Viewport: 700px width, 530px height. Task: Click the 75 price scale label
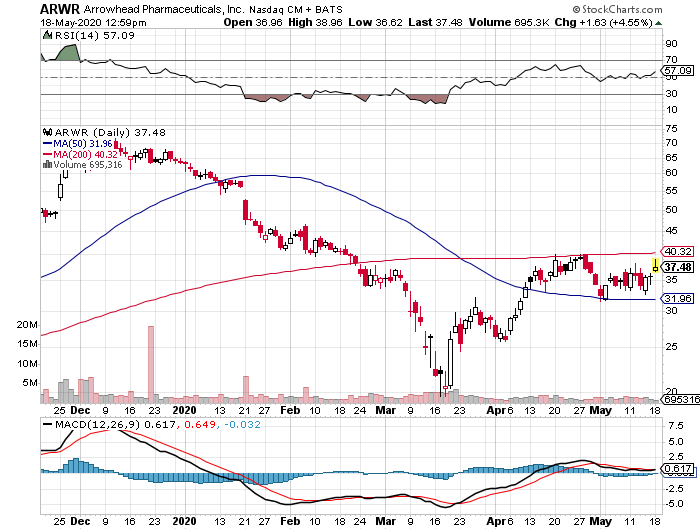[x=671, y=129]
